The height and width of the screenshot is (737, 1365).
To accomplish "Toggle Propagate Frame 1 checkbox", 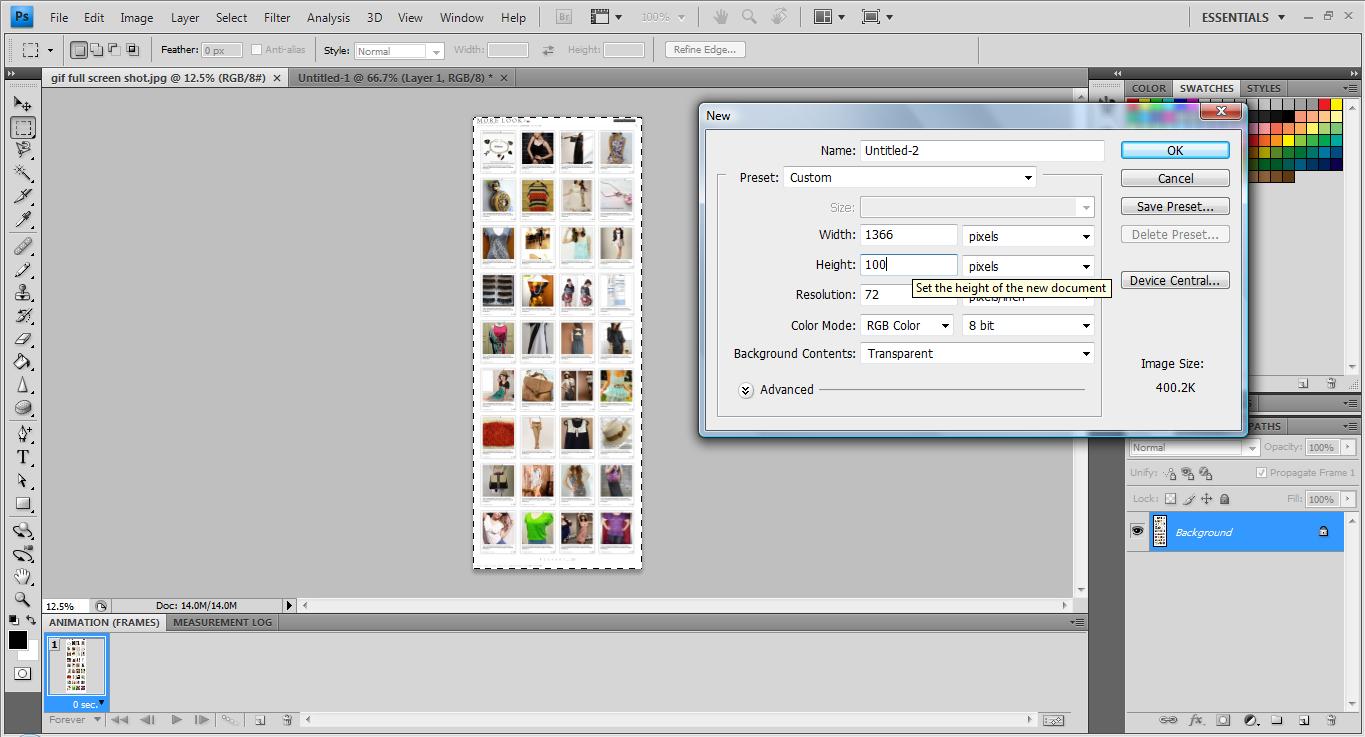I will coord(1261,473).
